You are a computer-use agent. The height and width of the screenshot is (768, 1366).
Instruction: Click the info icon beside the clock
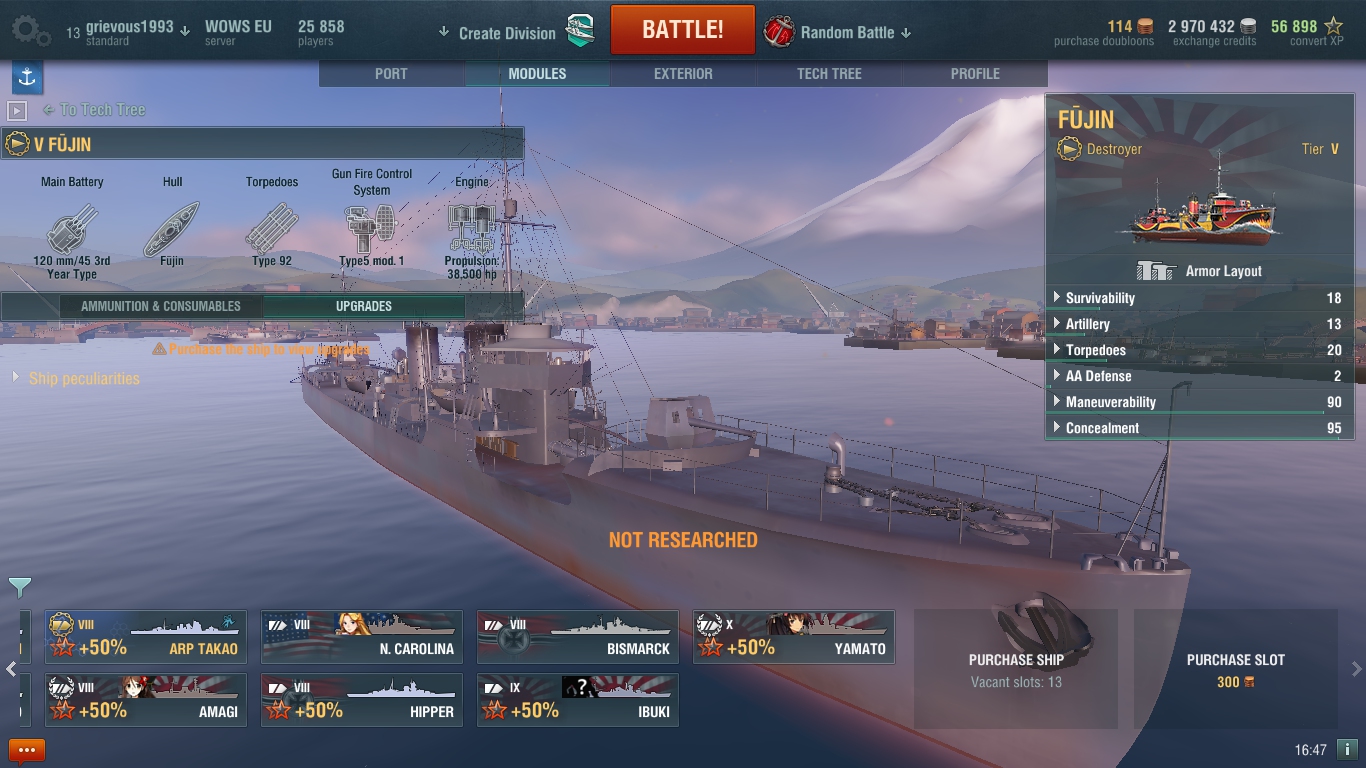1346,749
